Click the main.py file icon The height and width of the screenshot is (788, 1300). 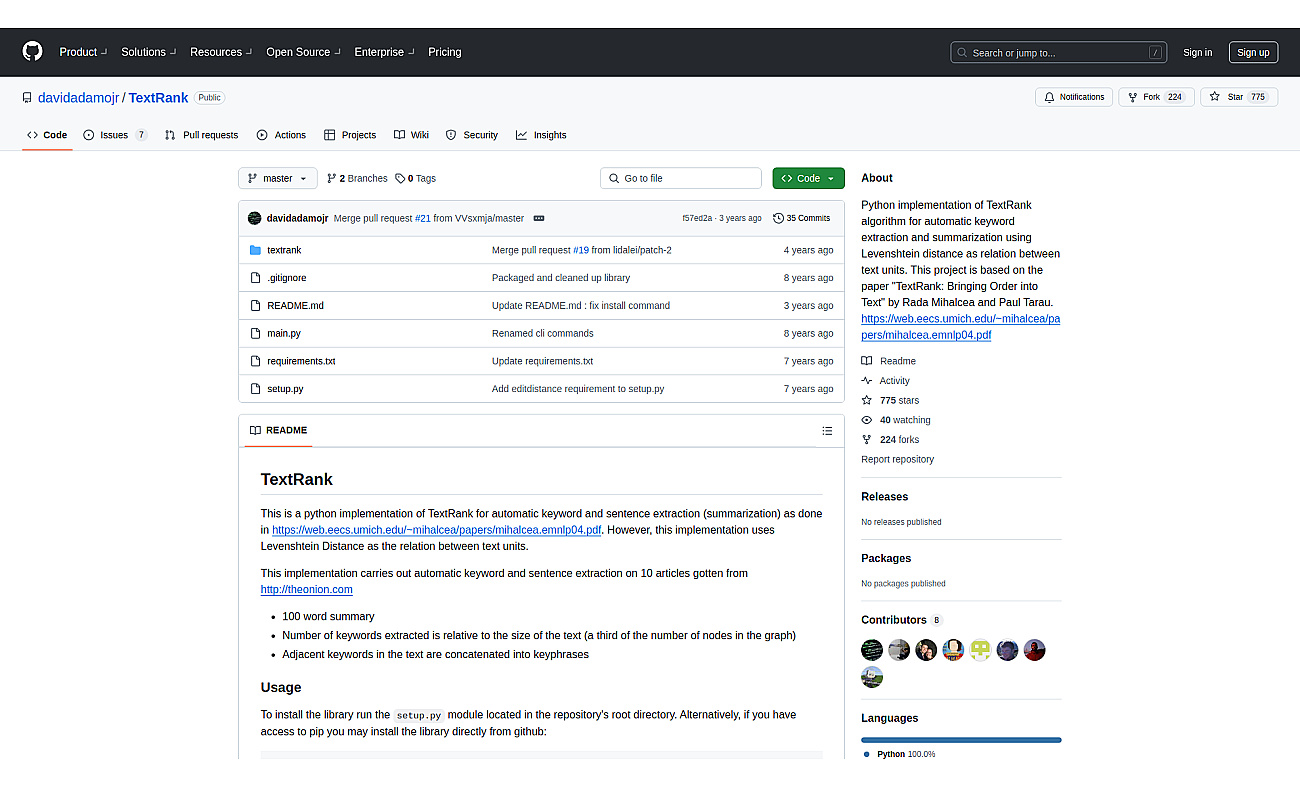coord(255,333)
